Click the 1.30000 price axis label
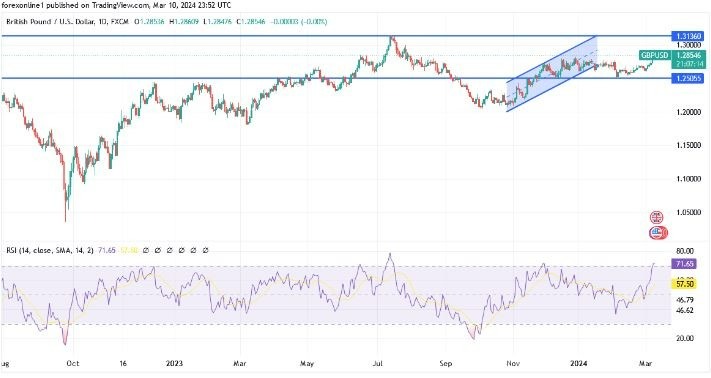The height and width of the screenshot is (378, 711). point(688,45)
